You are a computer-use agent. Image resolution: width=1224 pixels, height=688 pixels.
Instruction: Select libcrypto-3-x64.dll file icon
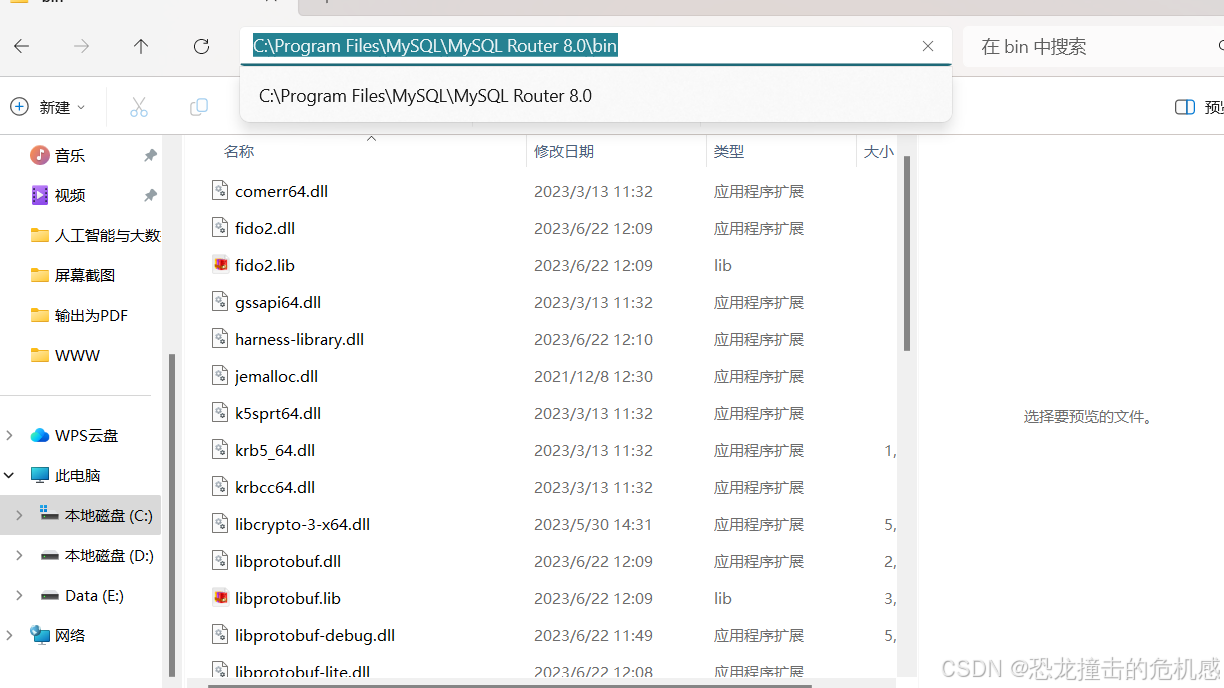pos(221,524)
